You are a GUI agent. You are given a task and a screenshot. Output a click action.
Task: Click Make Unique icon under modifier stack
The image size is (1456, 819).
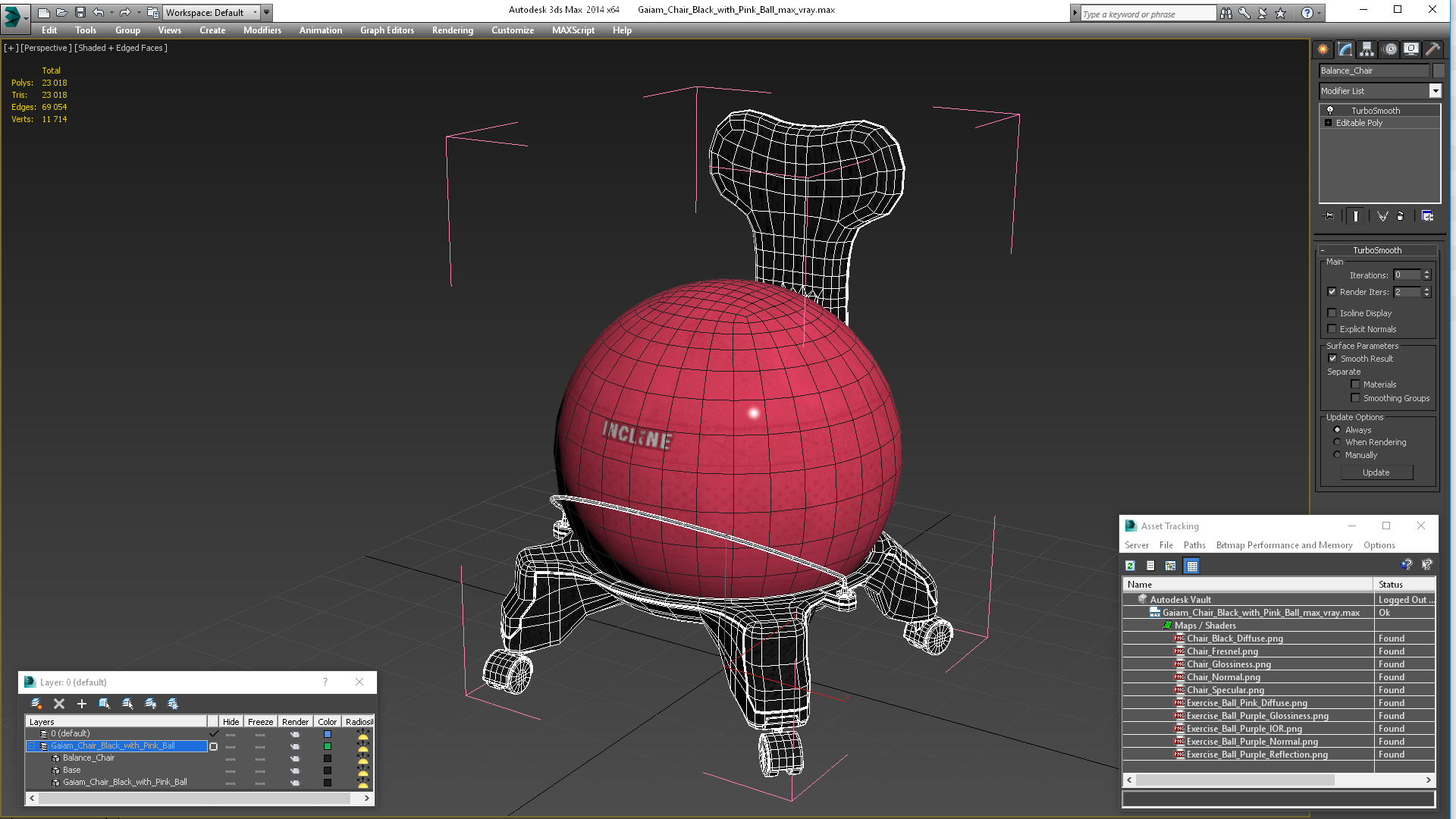point(1382,216)
